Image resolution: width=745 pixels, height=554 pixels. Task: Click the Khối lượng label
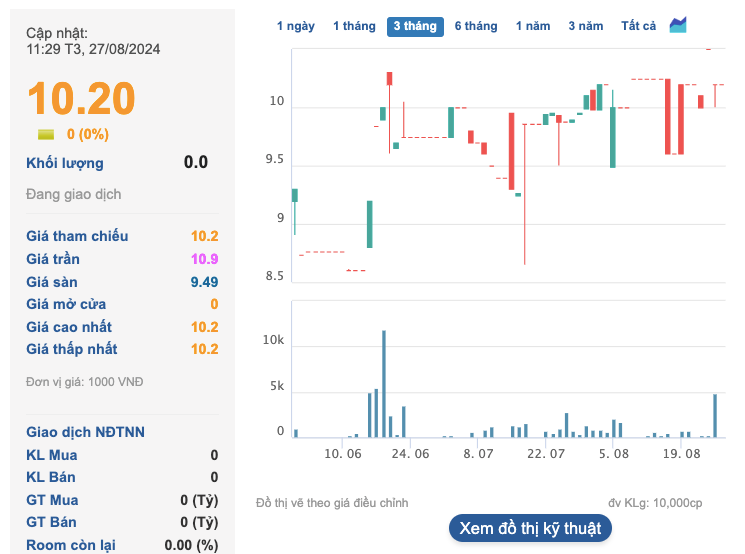pyautogui.click(x=65, y=163)
